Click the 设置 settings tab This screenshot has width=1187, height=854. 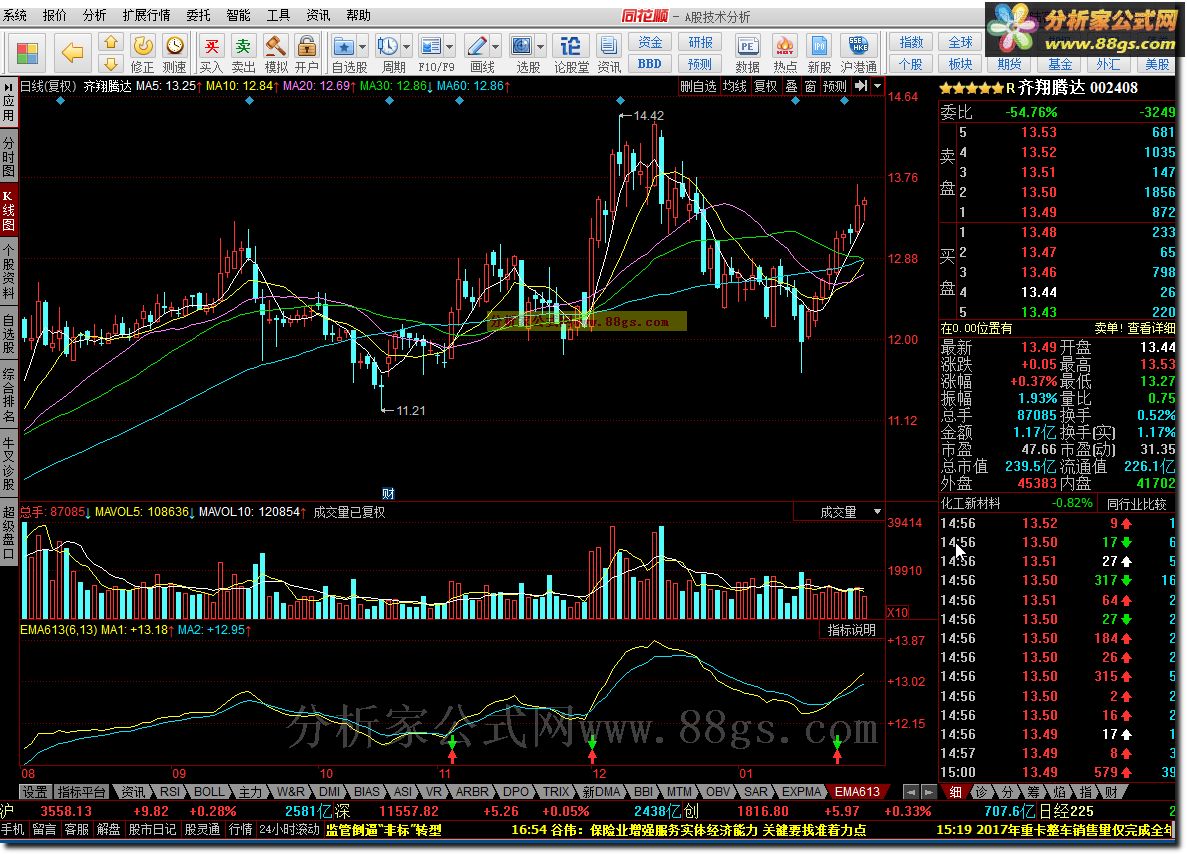pyautogui.click(x=34, y=791)
